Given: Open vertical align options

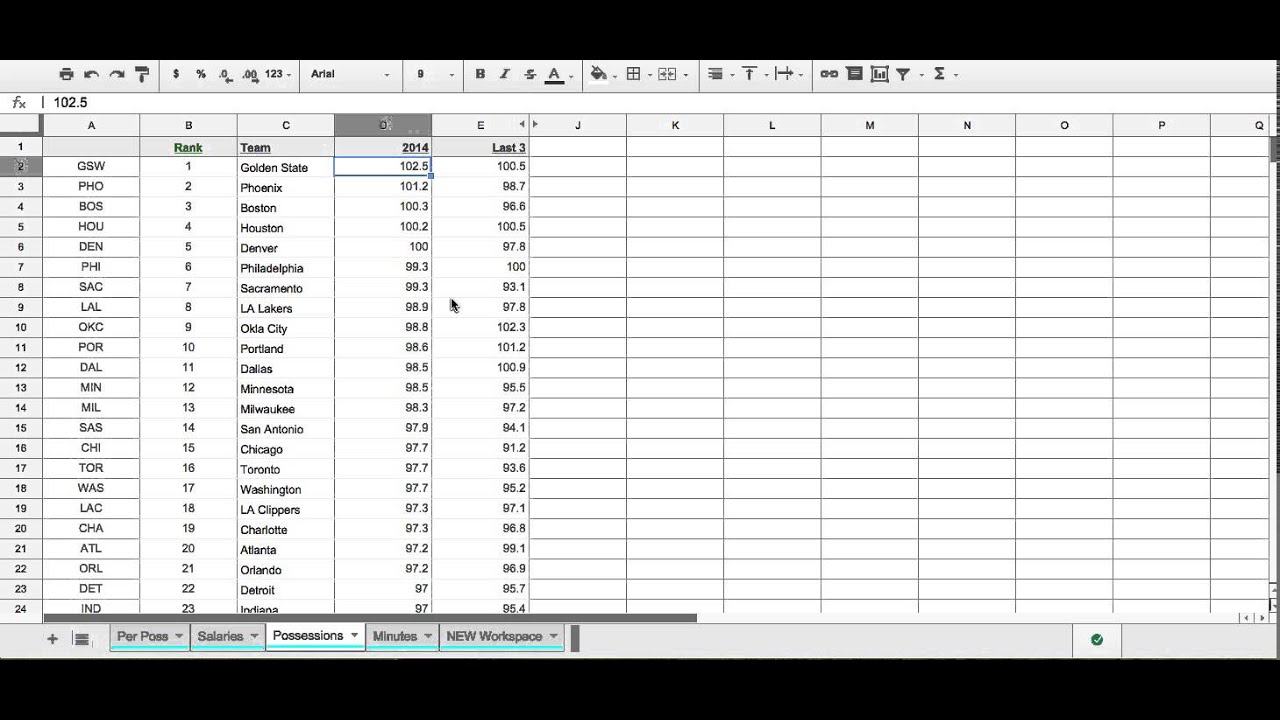Looking at the screenshot, I should click(749, 74).
